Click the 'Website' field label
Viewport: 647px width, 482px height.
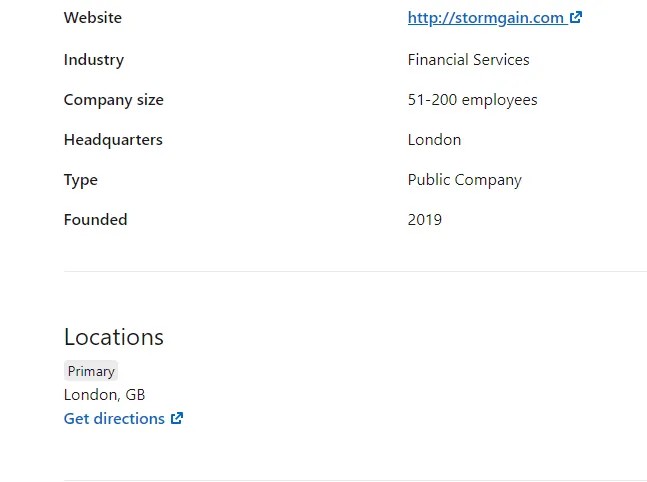[93, 18]
